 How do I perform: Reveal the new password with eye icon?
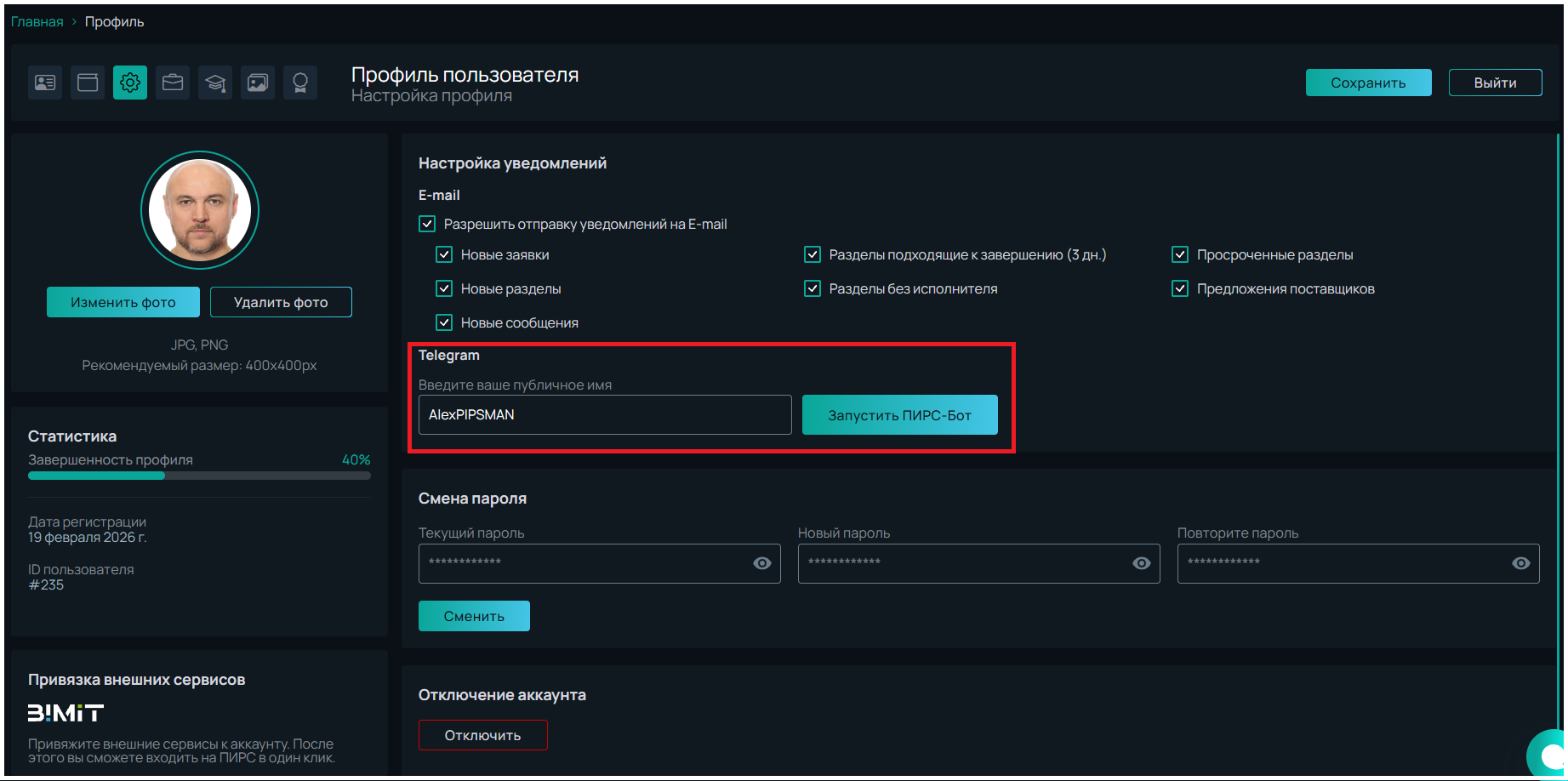(x=1142, y=563)
